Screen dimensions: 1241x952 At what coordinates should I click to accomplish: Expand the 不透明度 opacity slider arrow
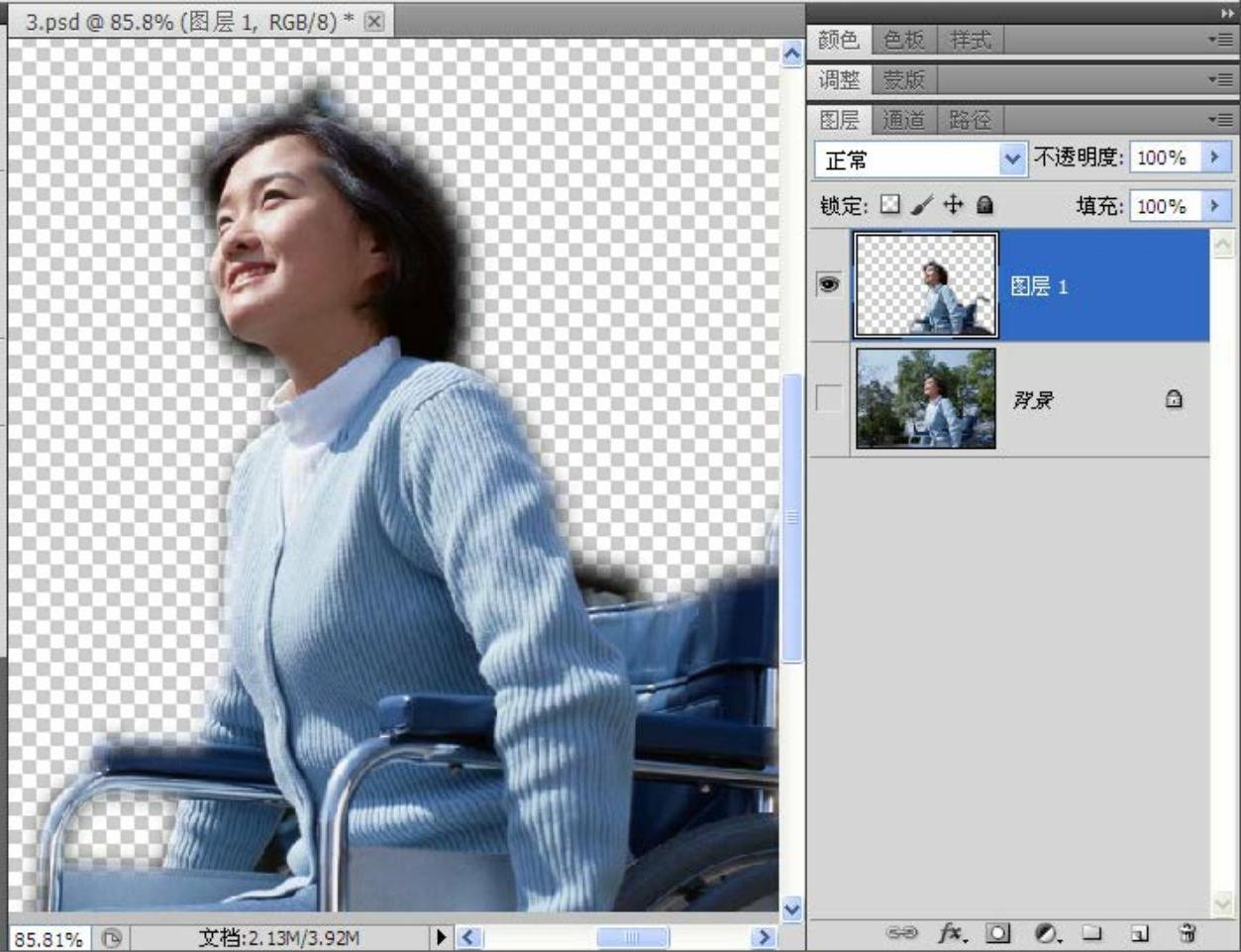coord(1215,158)
